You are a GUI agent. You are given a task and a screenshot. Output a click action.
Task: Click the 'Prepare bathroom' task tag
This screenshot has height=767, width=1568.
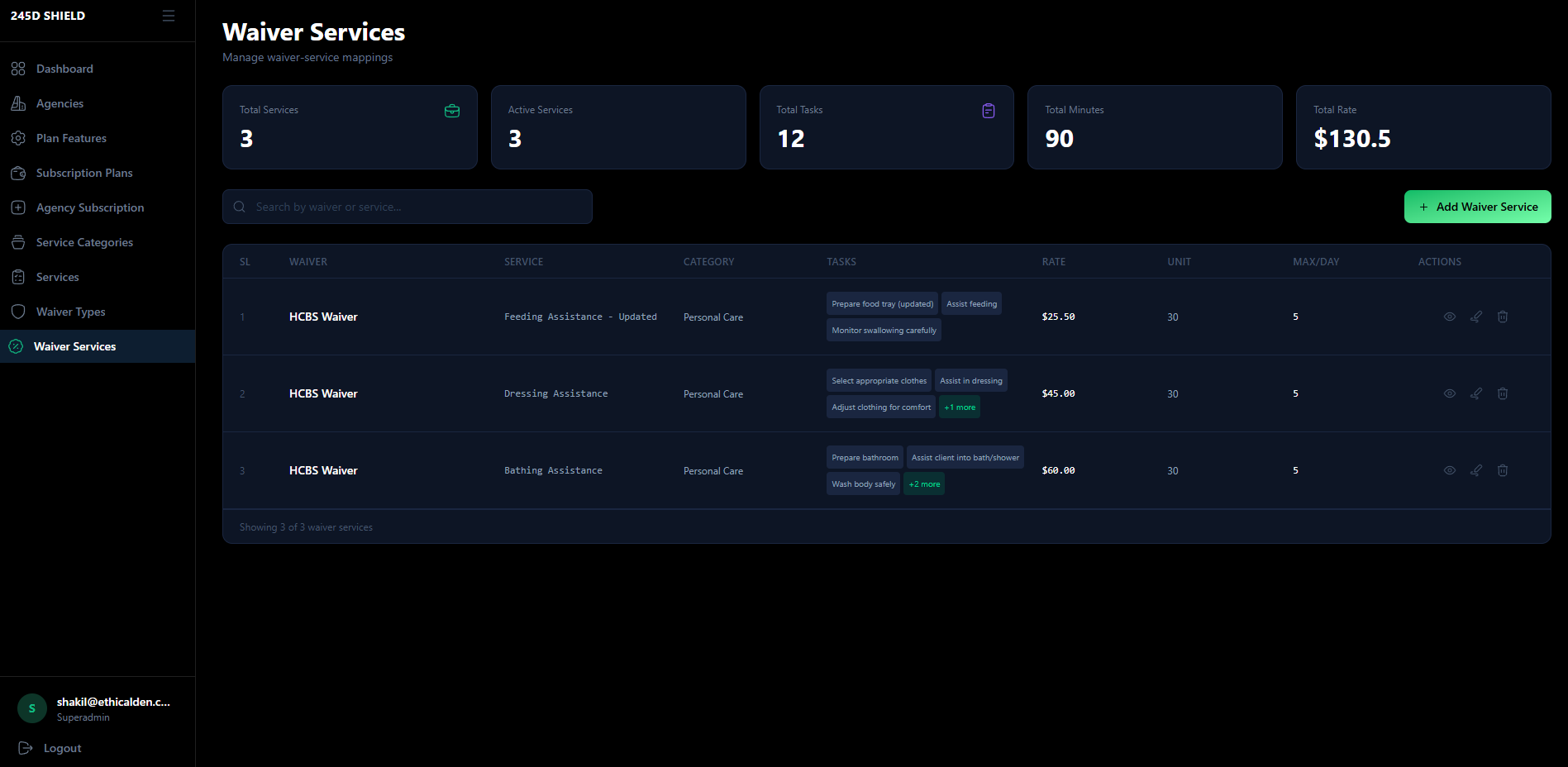tap(865, 457)
